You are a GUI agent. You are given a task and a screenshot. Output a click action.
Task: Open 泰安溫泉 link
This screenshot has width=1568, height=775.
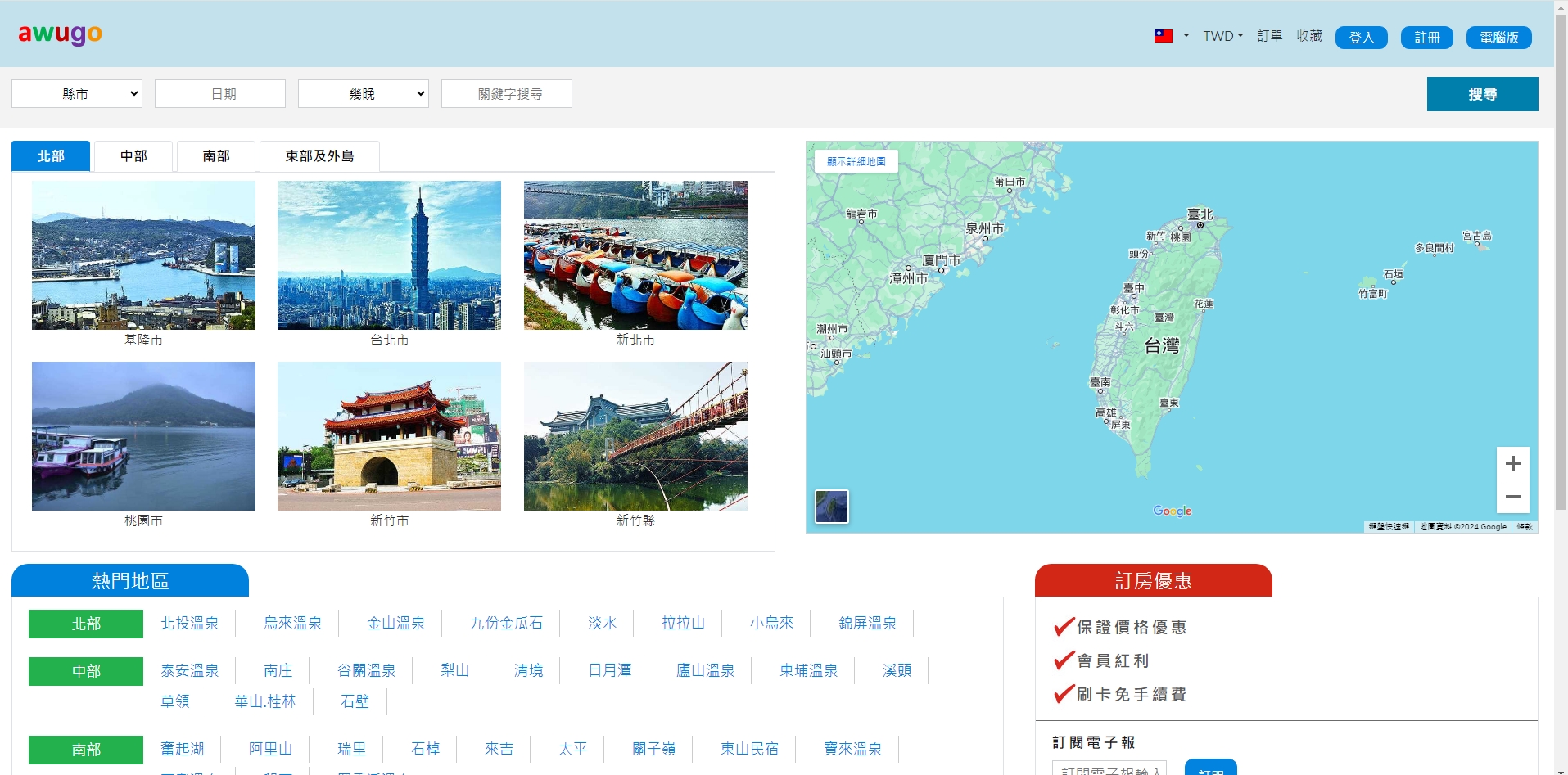(190, 671)
